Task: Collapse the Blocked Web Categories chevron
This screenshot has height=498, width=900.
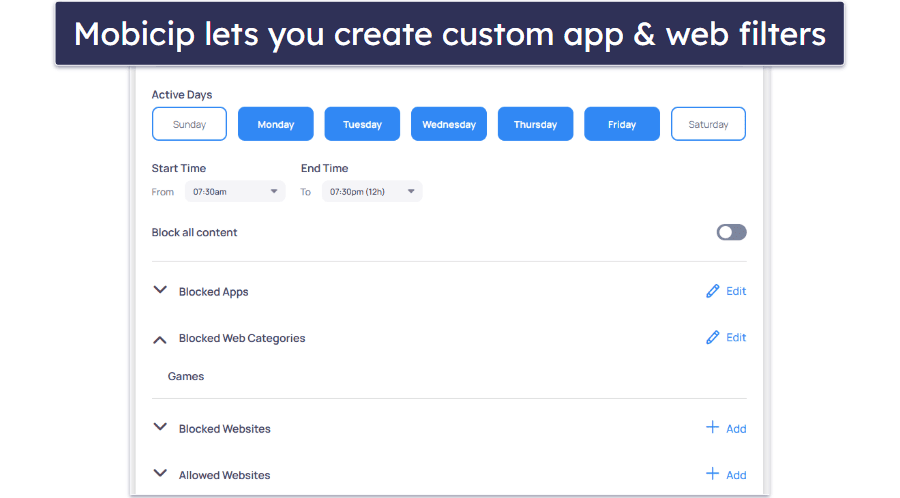Action: click(160, 340)
